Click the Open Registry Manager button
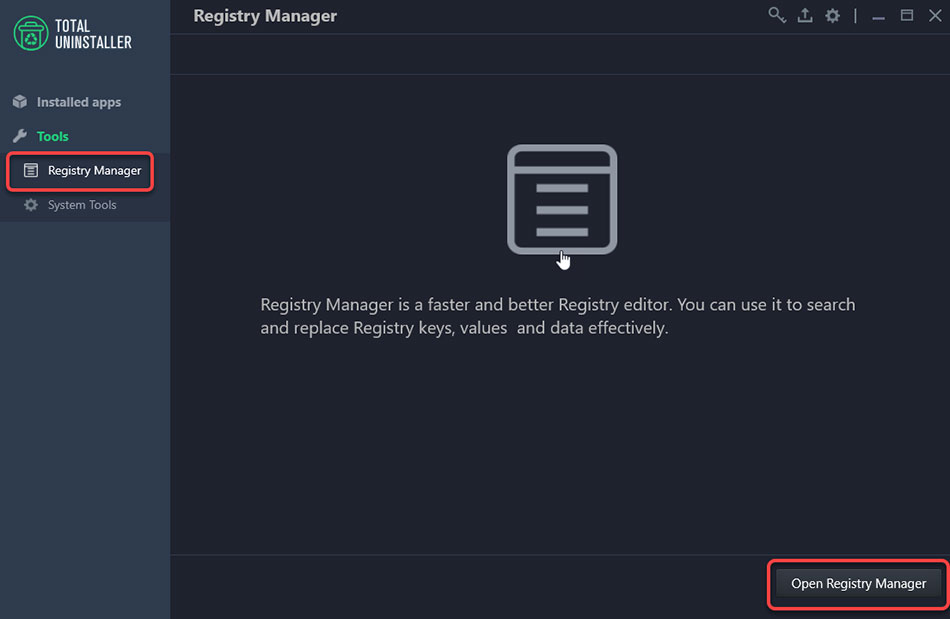The height and width of the screenshot is (619, 950). 858,583
